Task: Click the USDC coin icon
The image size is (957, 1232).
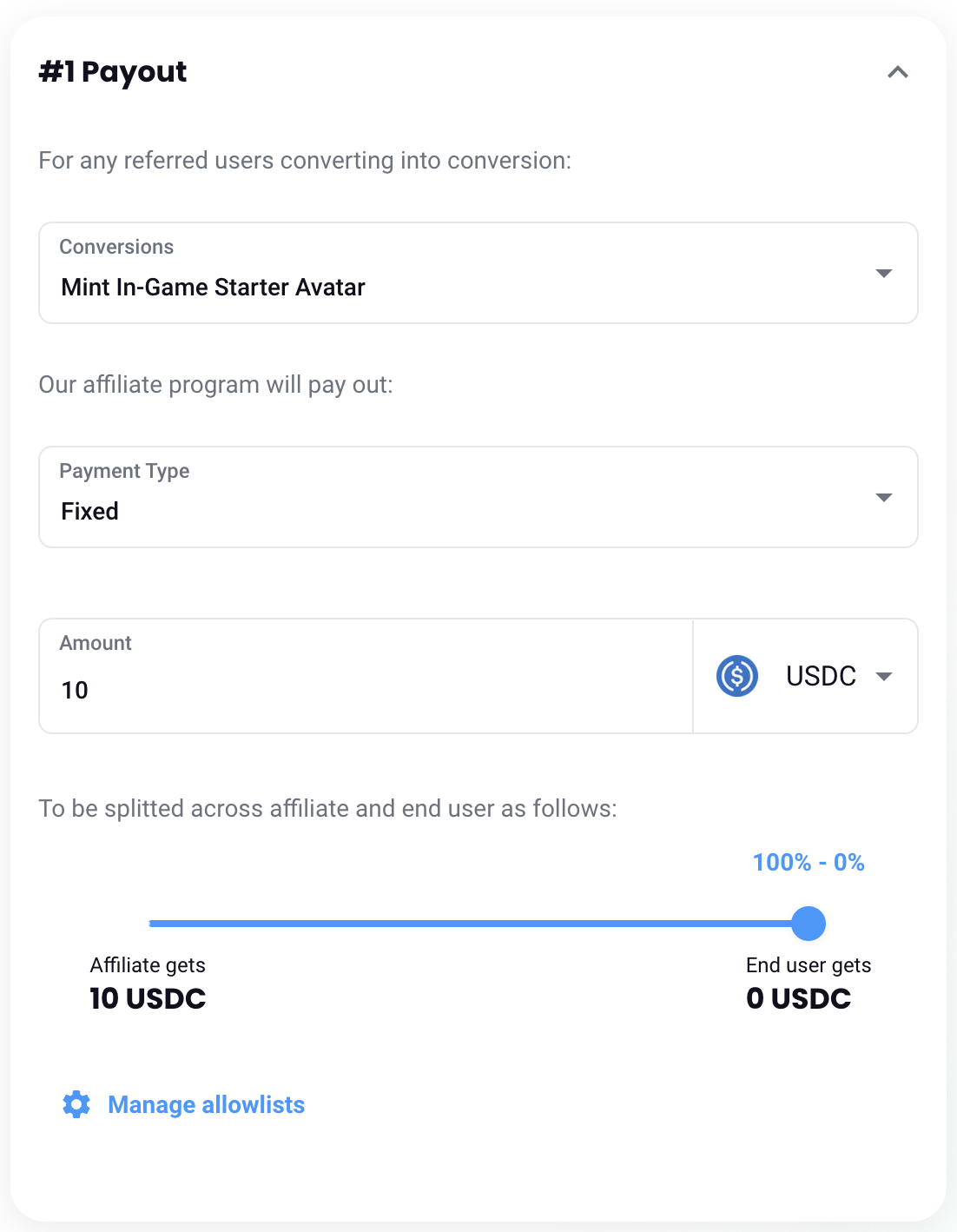Action: (737, 676)
